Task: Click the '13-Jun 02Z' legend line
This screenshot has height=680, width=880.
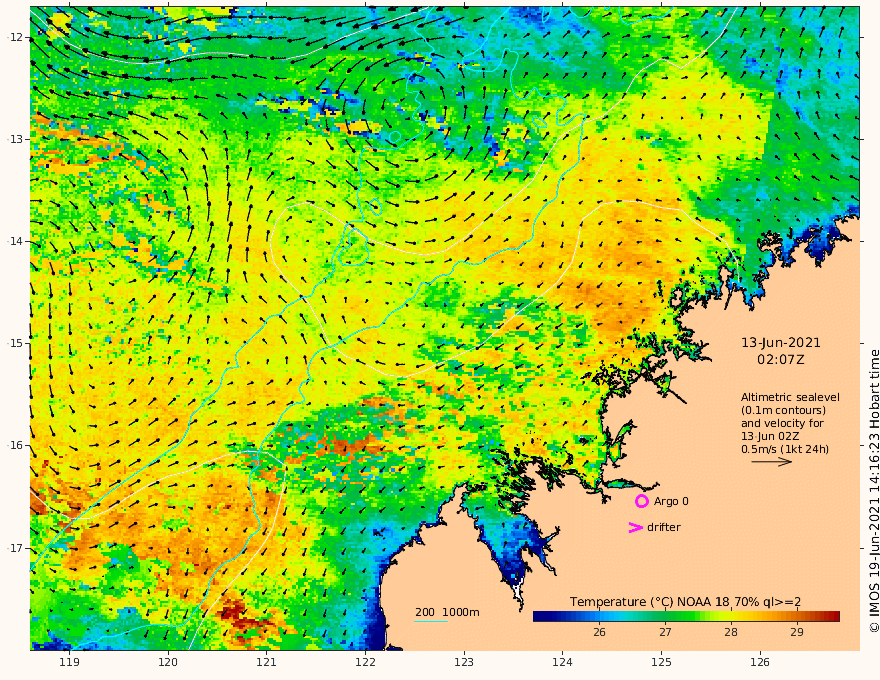Action: (x=770, y=436)
